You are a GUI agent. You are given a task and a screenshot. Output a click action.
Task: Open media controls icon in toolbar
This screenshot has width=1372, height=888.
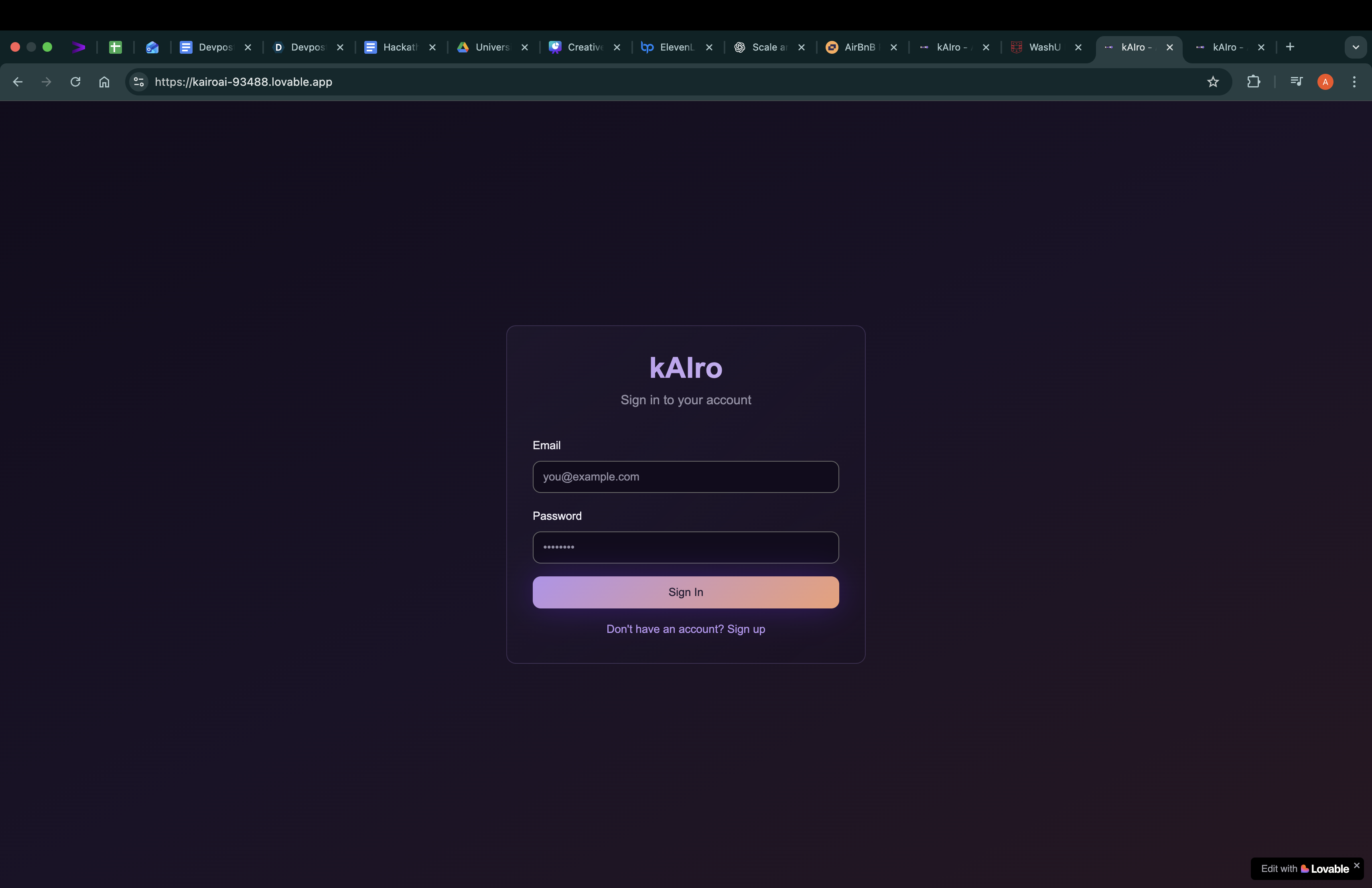click(x=1296, y=82)
